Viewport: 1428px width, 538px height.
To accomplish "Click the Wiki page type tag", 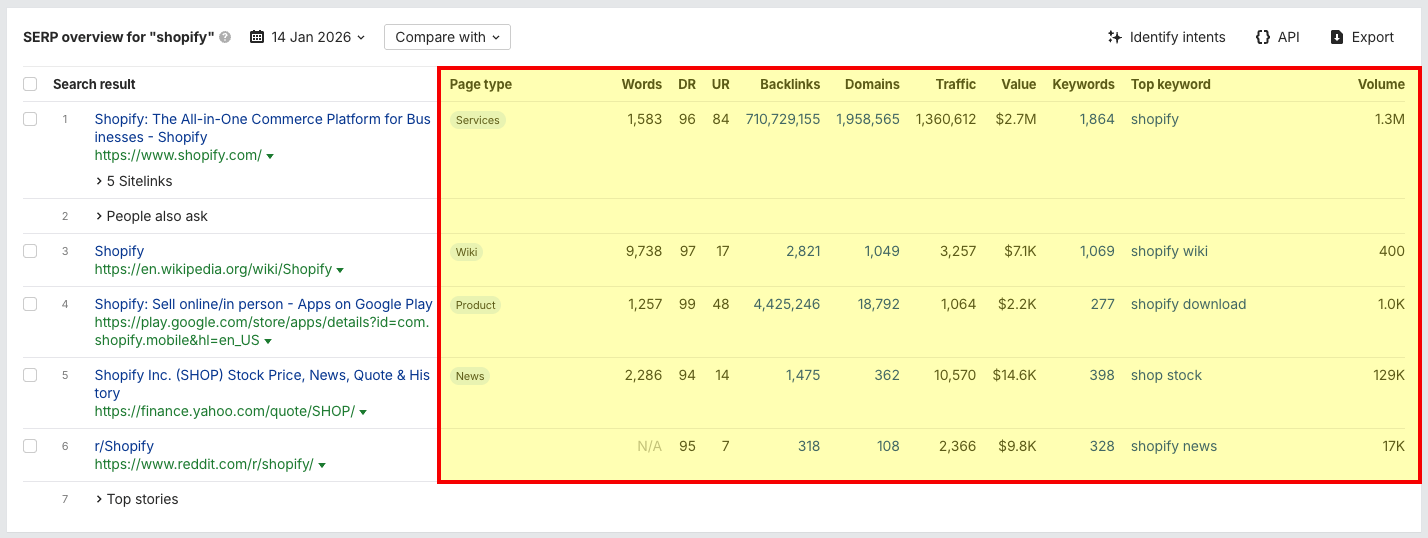I will click(467, 252).
